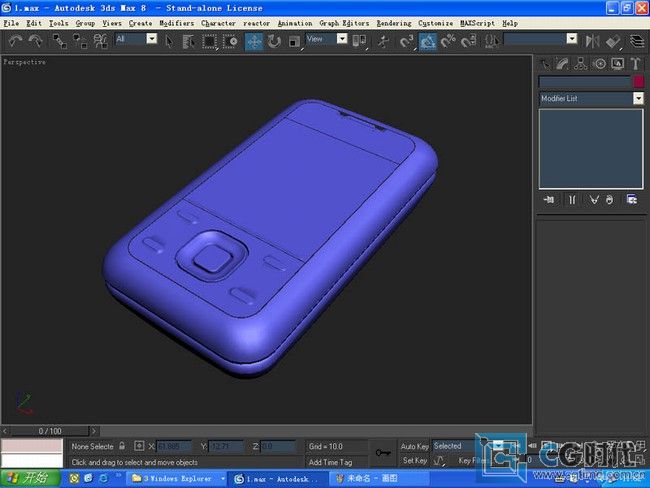Image resolution: width=650 pixels, height=488 pixels.
Task: Click the Configure Modifier Sets icon
Action: (632, 200)
